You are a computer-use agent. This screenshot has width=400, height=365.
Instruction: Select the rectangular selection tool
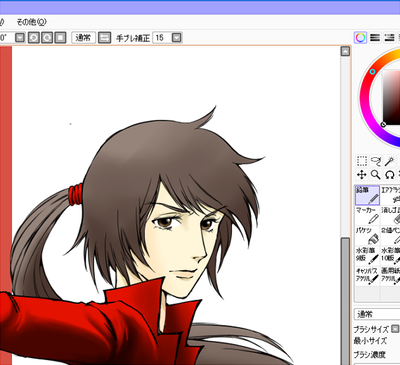(x=362, y=161)
